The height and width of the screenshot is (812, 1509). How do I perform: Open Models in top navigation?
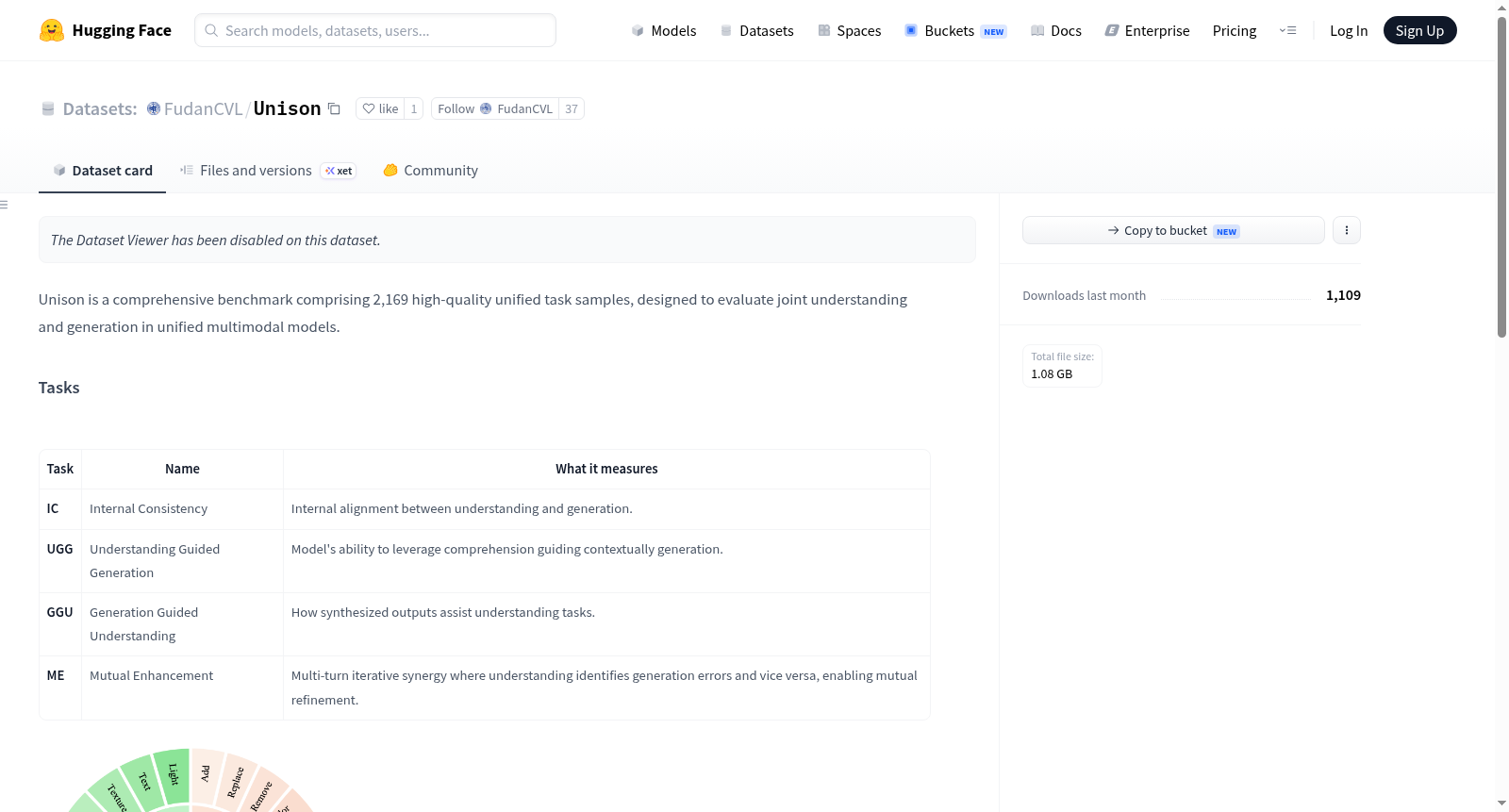click(664, 30)
